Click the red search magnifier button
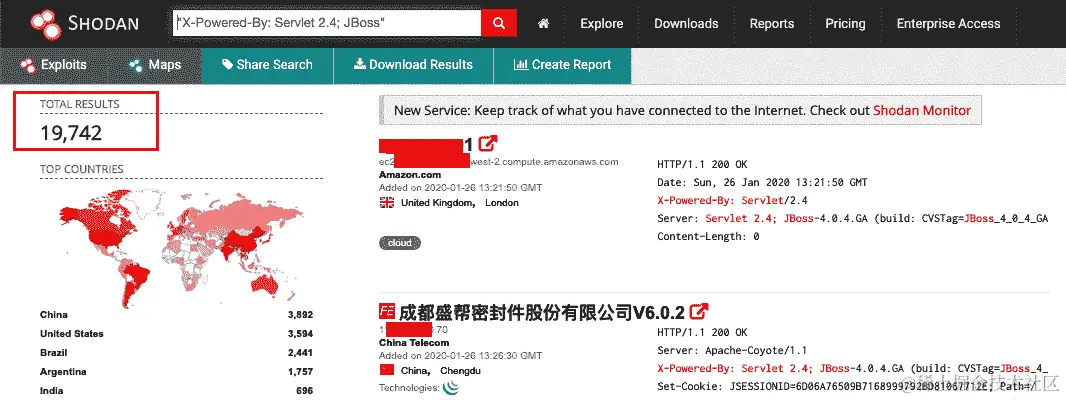 click(x=499, y=23)
